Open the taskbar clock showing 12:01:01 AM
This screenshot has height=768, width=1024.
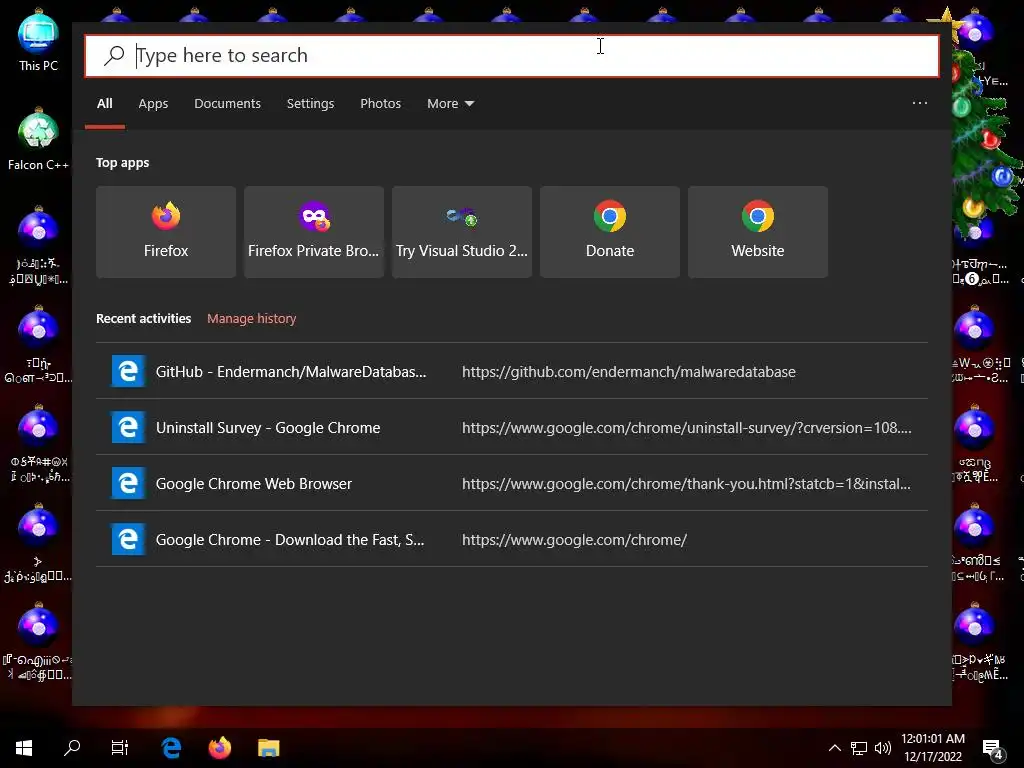pyautogui.click(x=933, y=748)
